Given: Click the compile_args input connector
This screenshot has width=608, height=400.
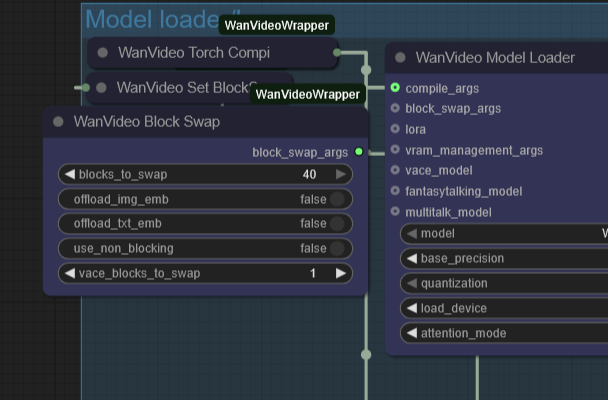Looking at the screenshot, I should click(x=395, y=88).
